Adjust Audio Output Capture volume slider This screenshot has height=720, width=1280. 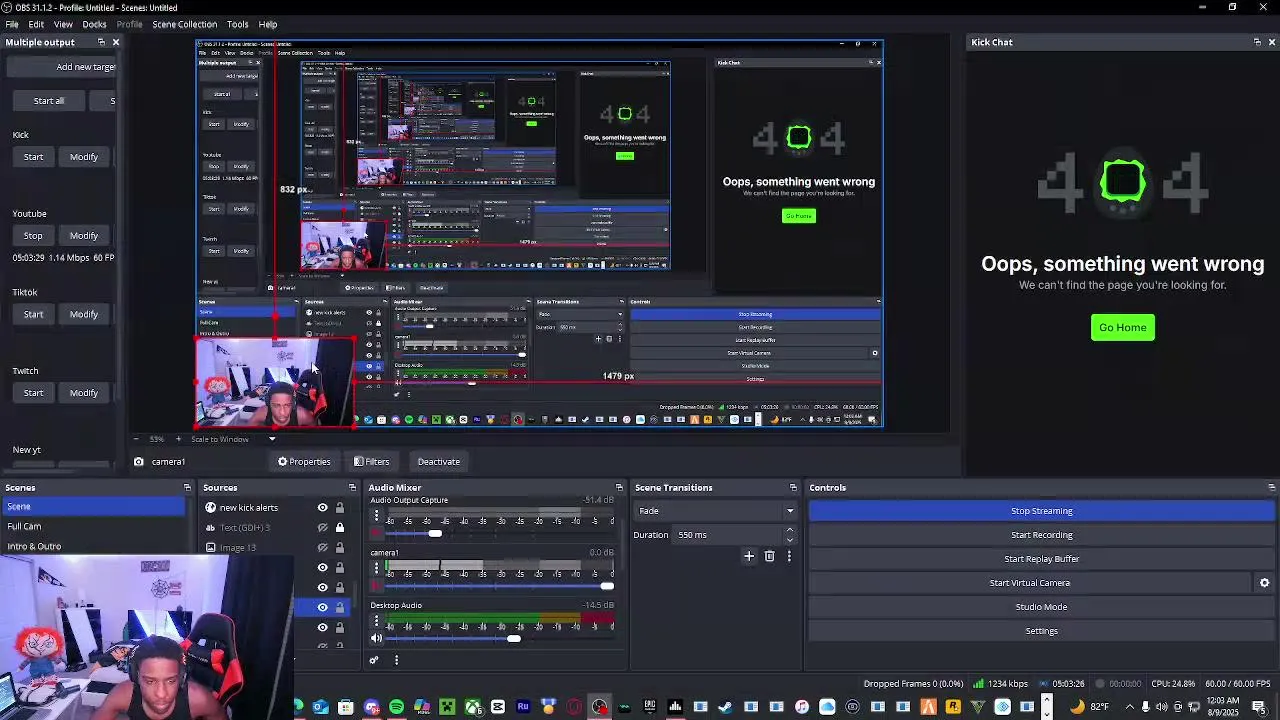click(x=500, y=533)
